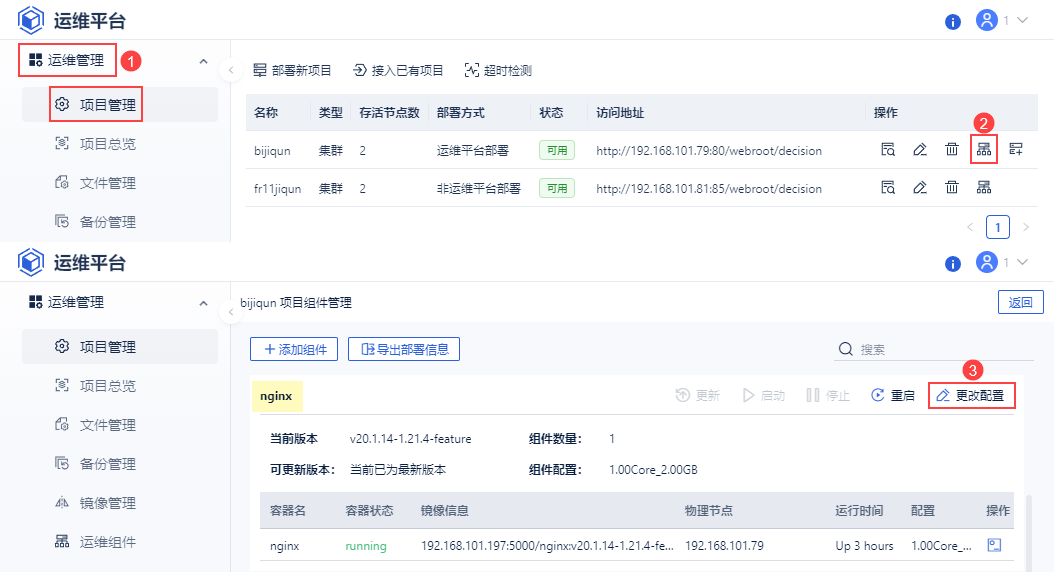Click the last action icon in bijiqun row

[x=1016, y=149]
